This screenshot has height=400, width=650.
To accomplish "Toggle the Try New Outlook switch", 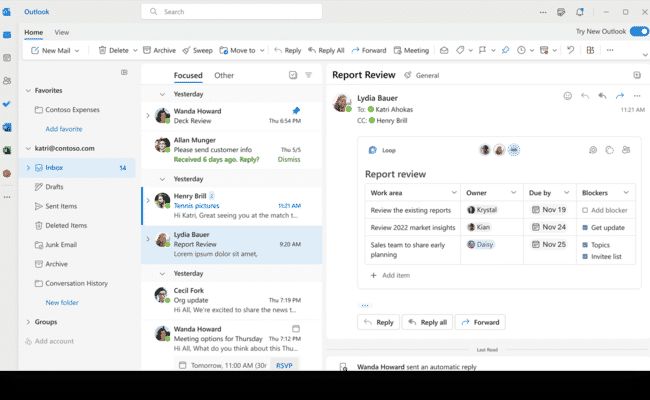I will click(637, 32).
